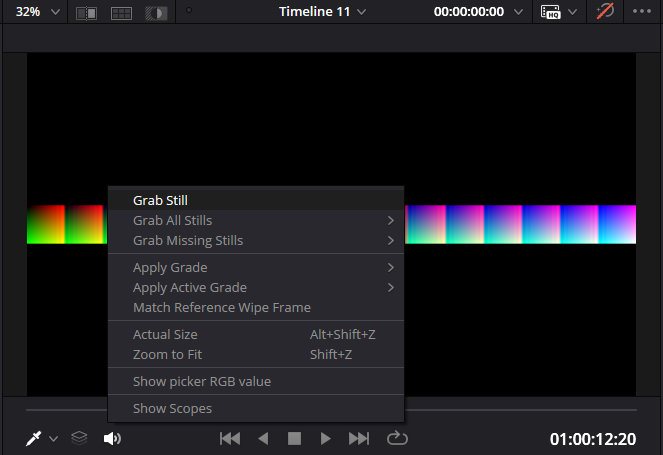Click the 00:00:00:00 timecode field

tap(468, 12)
